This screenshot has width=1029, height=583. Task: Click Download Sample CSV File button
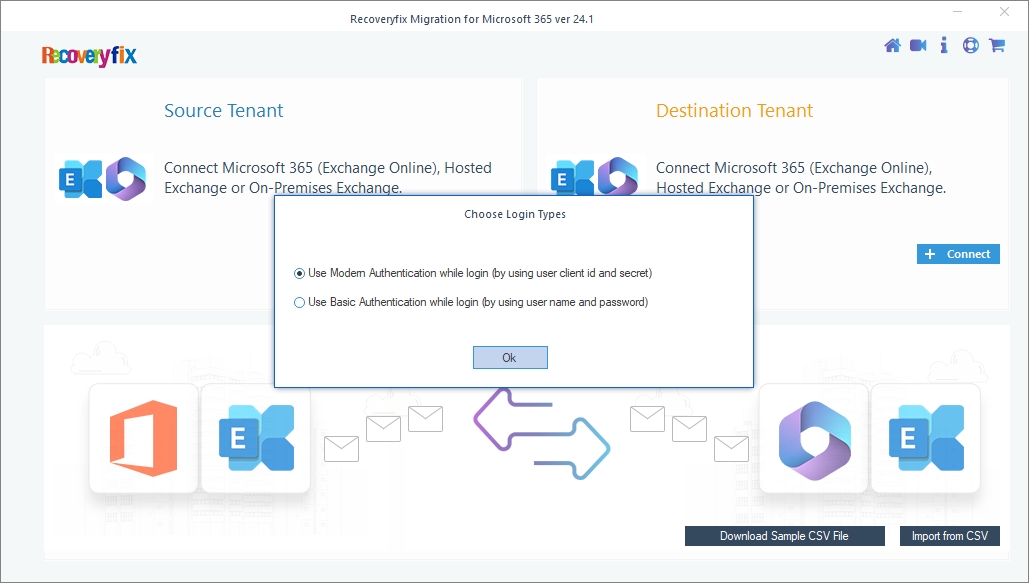(x=784, y=536)
